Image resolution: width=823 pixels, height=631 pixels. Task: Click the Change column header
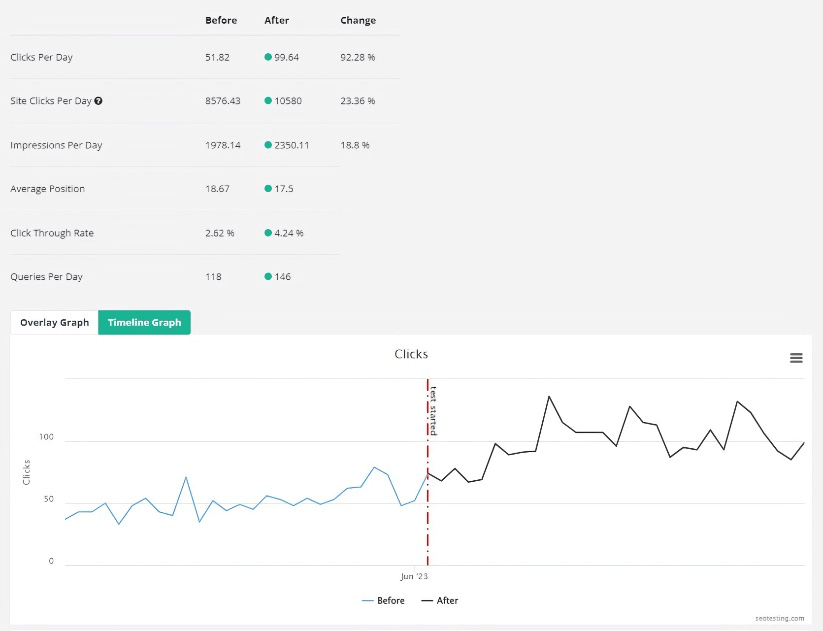[x=358, y=20]
